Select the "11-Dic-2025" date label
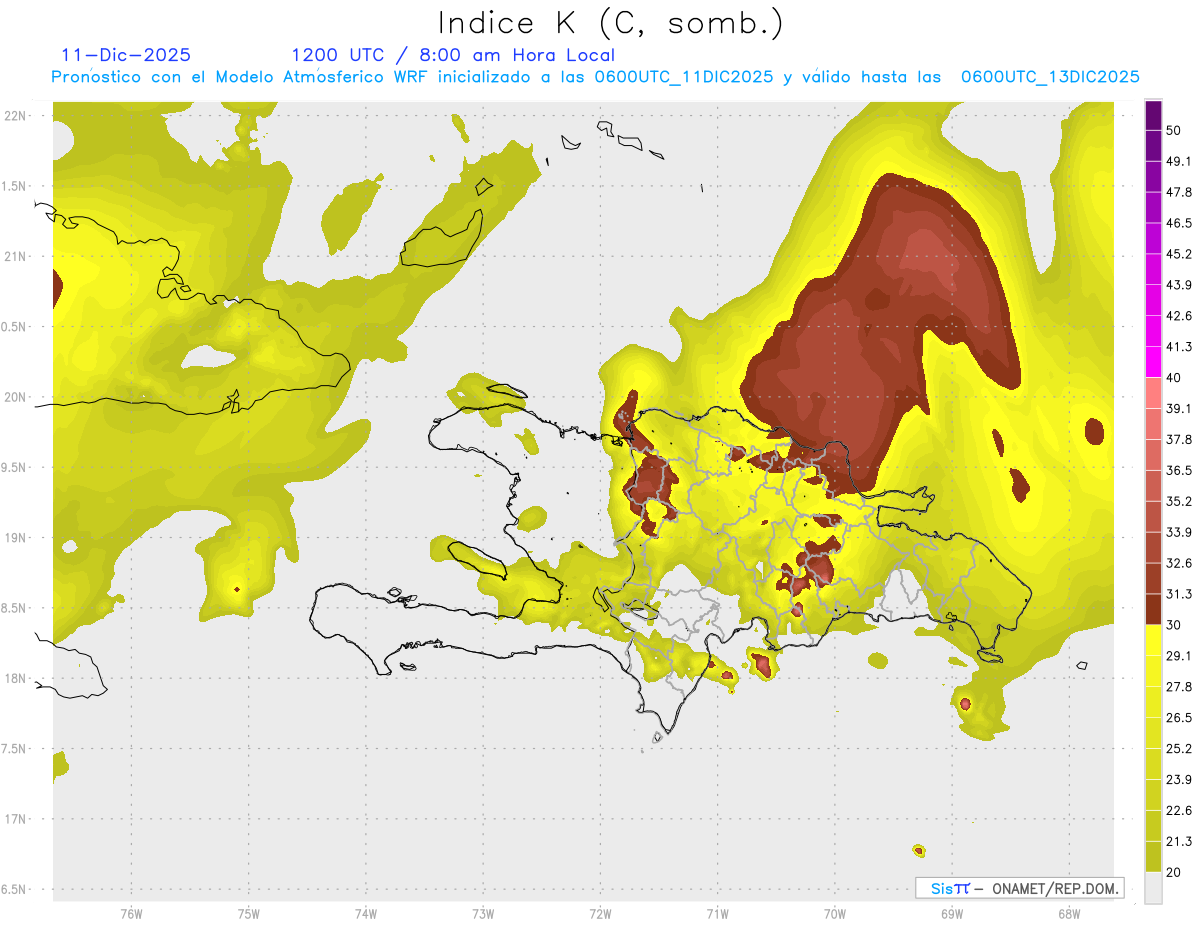Viewport: 1200px width, 927px height. click(x=126, y=55)
